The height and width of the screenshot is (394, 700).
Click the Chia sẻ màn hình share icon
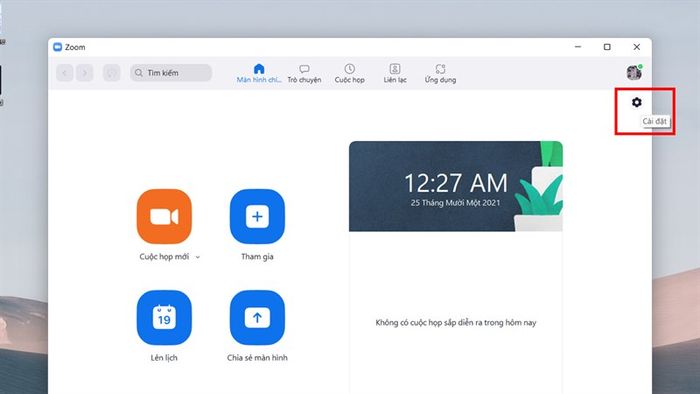(x=257, y=317)
